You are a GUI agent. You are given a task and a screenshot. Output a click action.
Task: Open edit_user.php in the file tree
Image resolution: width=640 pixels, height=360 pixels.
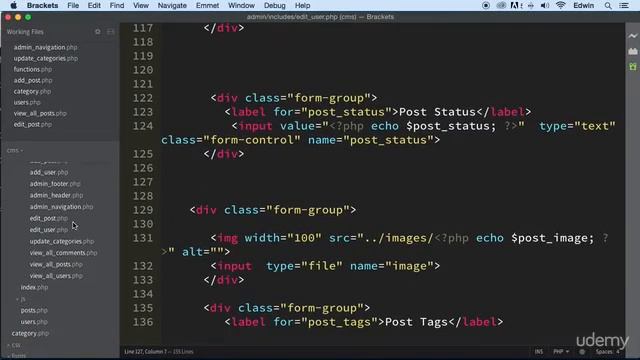(49, 230)
